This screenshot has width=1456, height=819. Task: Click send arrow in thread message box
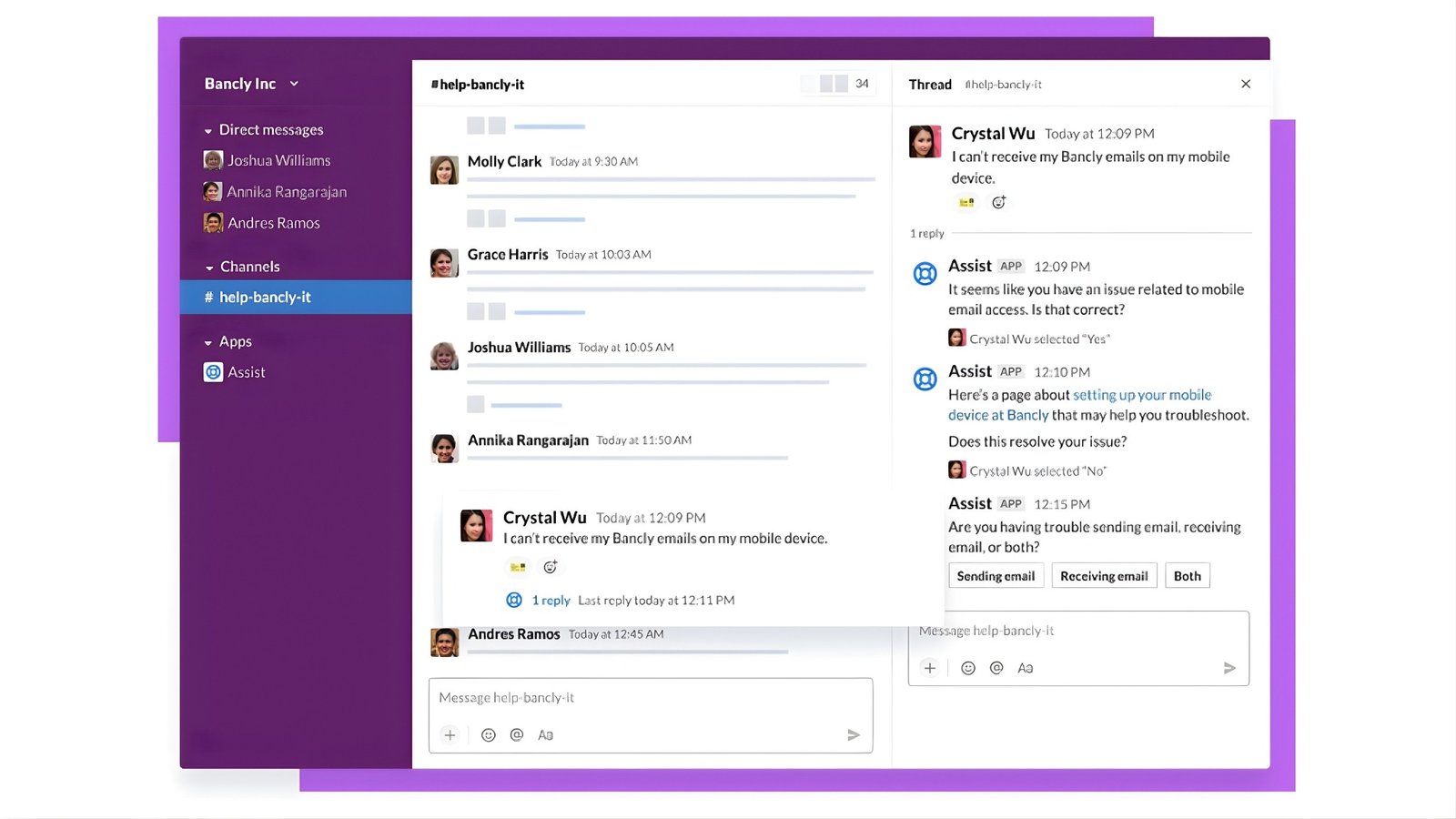1229,668
